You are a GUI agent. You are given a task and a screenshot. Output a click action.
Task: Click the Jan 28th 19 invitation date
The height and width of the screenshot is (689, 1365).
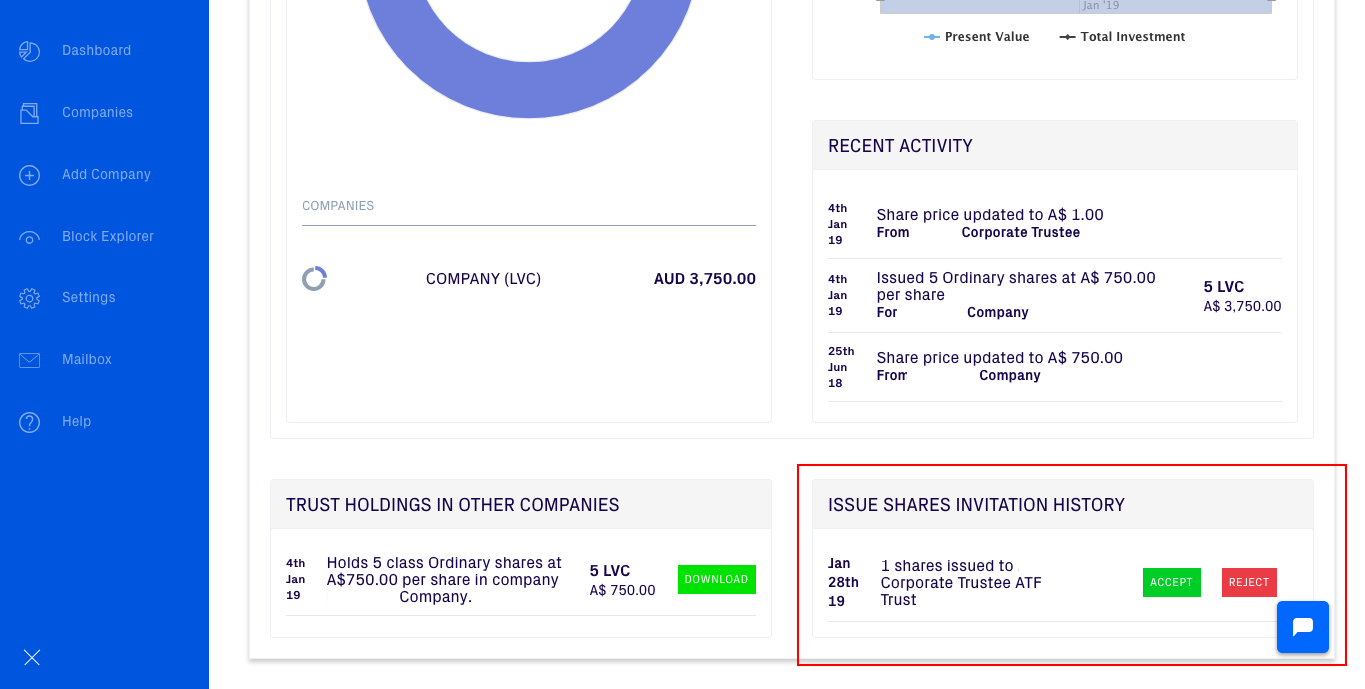[x=843, y=582]
